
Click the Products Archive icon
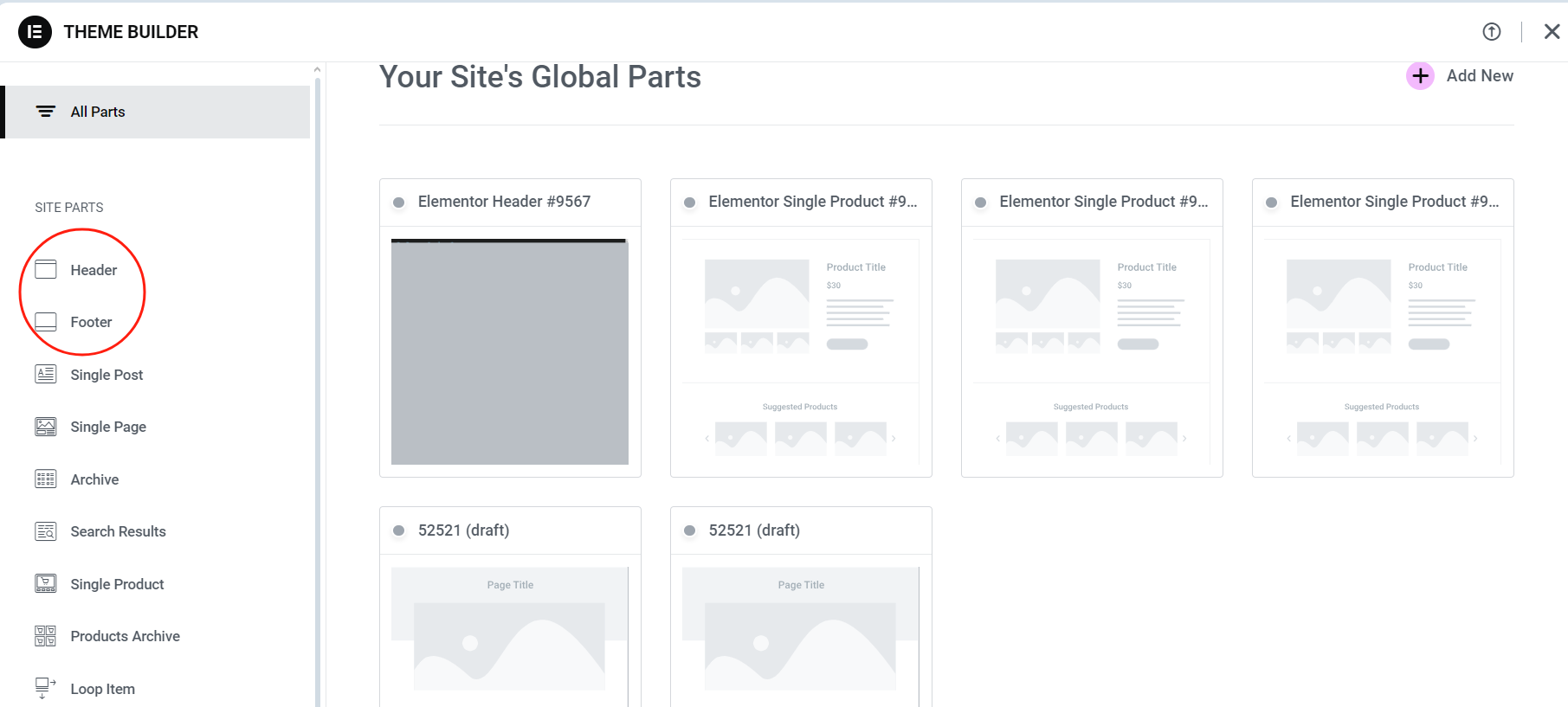pos(46,636)
